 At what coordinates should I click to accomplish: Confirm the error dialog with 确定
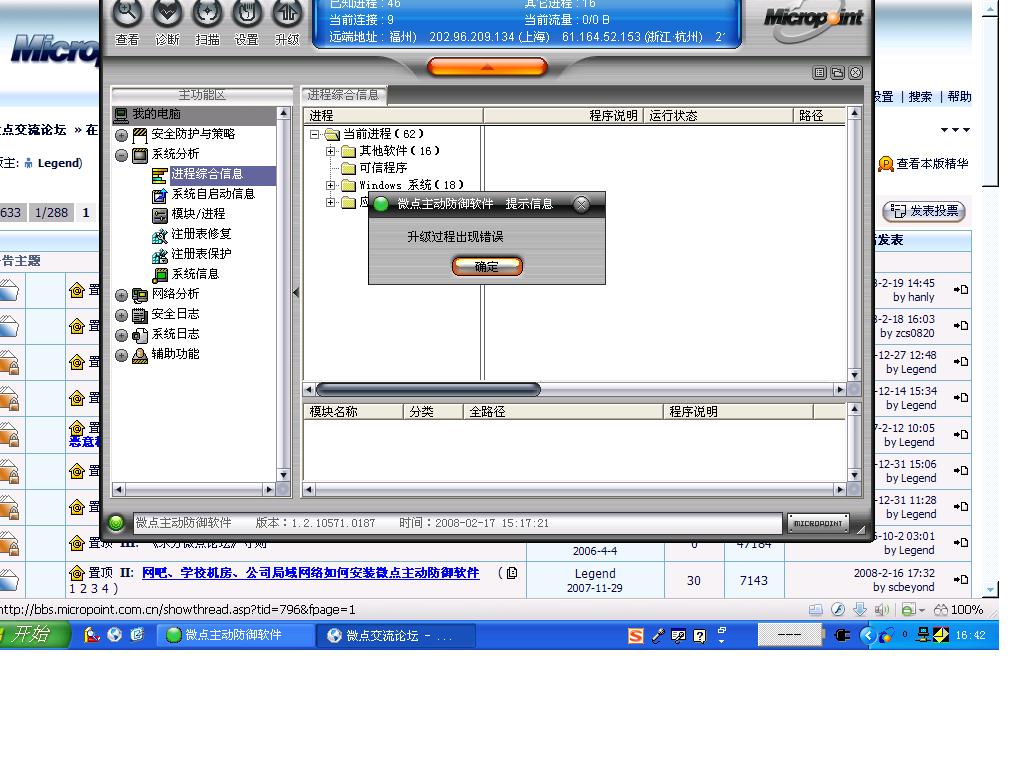(487, 266)
